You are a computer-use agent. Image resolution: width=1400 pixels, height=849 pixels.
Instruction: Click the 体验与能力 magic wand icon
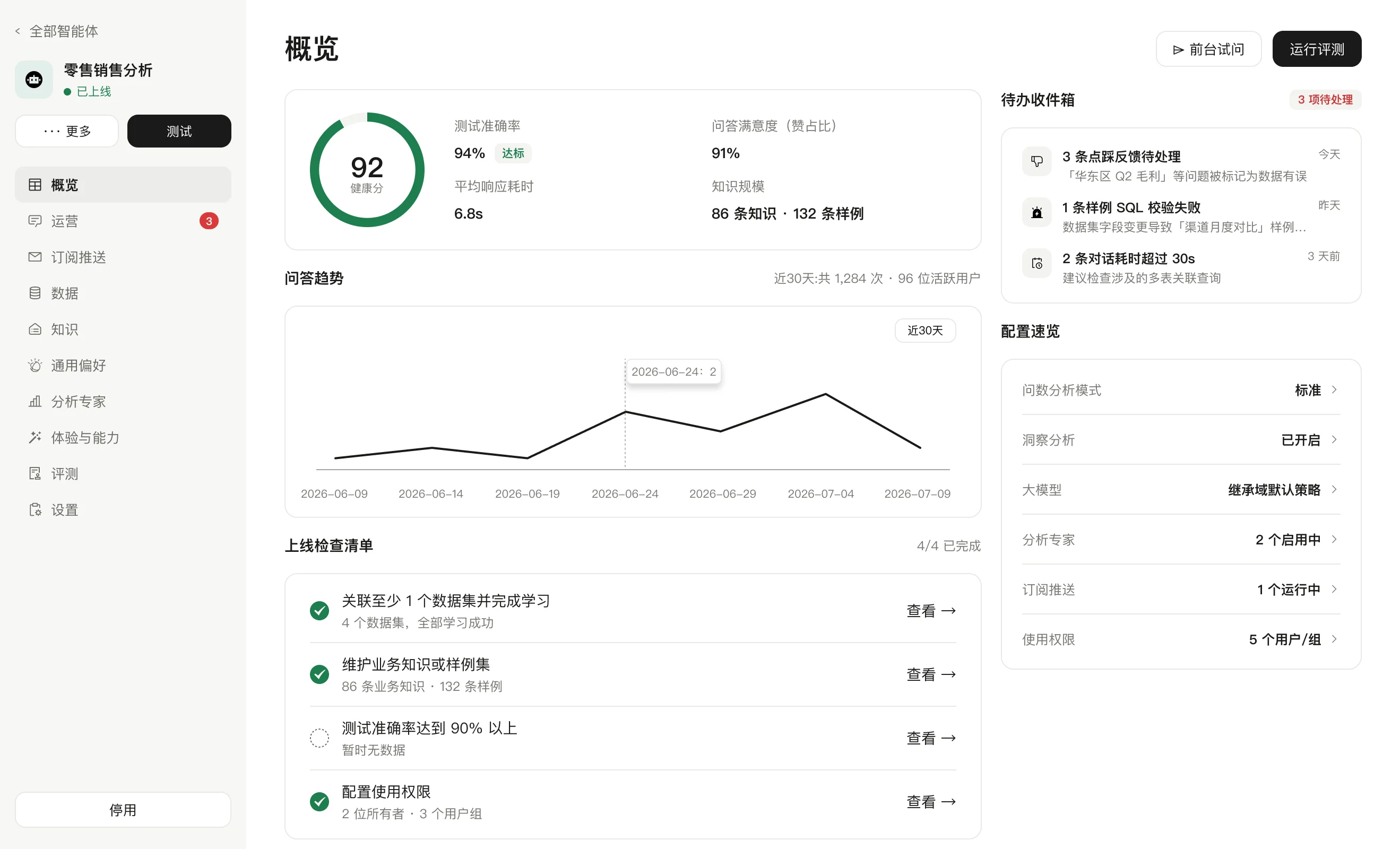point(34,438)
